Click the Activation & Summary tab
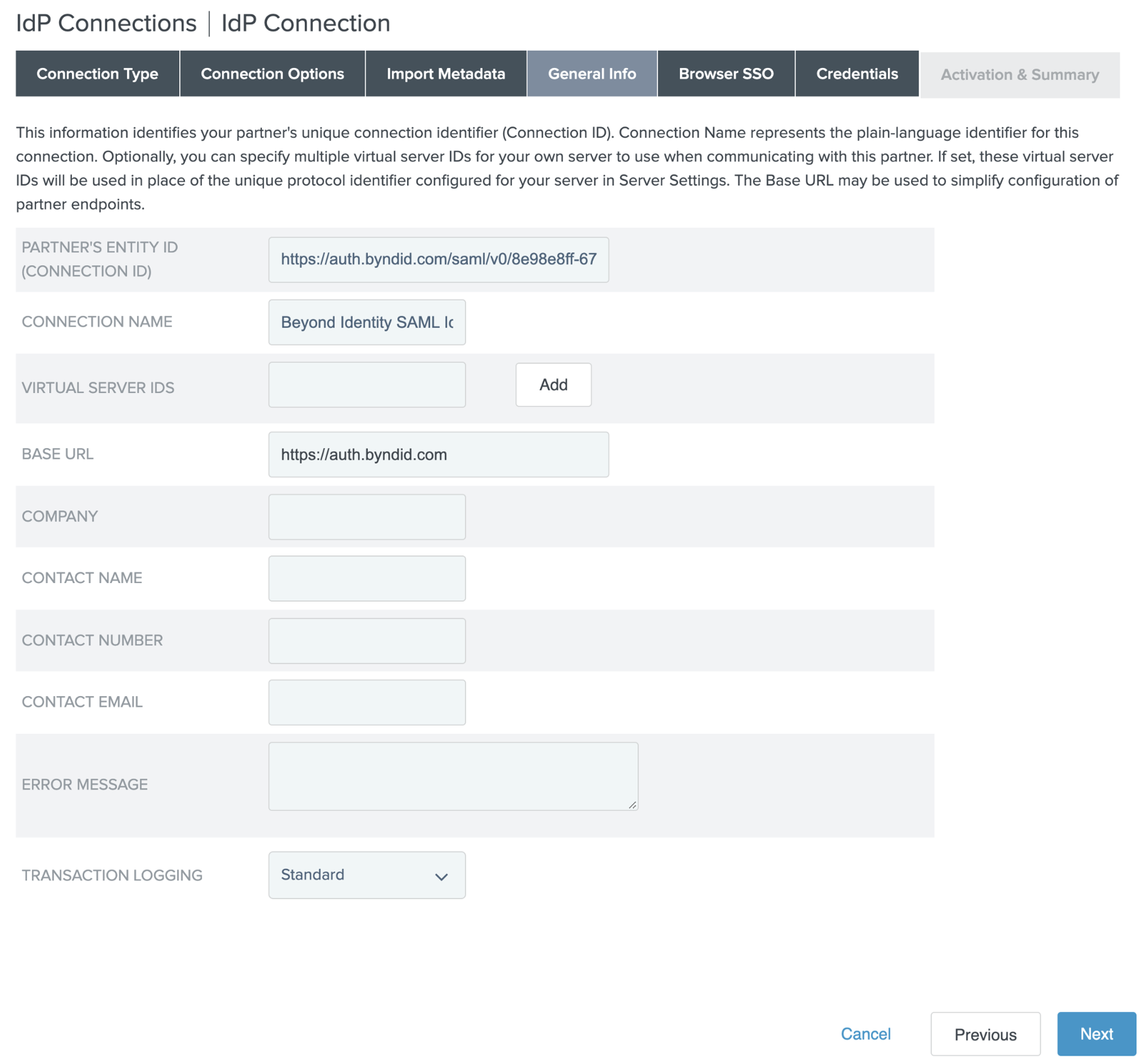 [1019, 75]
